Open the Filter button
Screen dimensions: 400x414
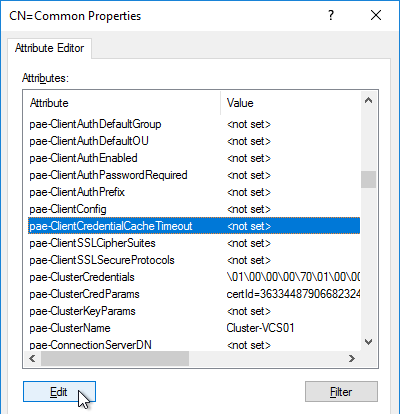[x=341, y=392]
